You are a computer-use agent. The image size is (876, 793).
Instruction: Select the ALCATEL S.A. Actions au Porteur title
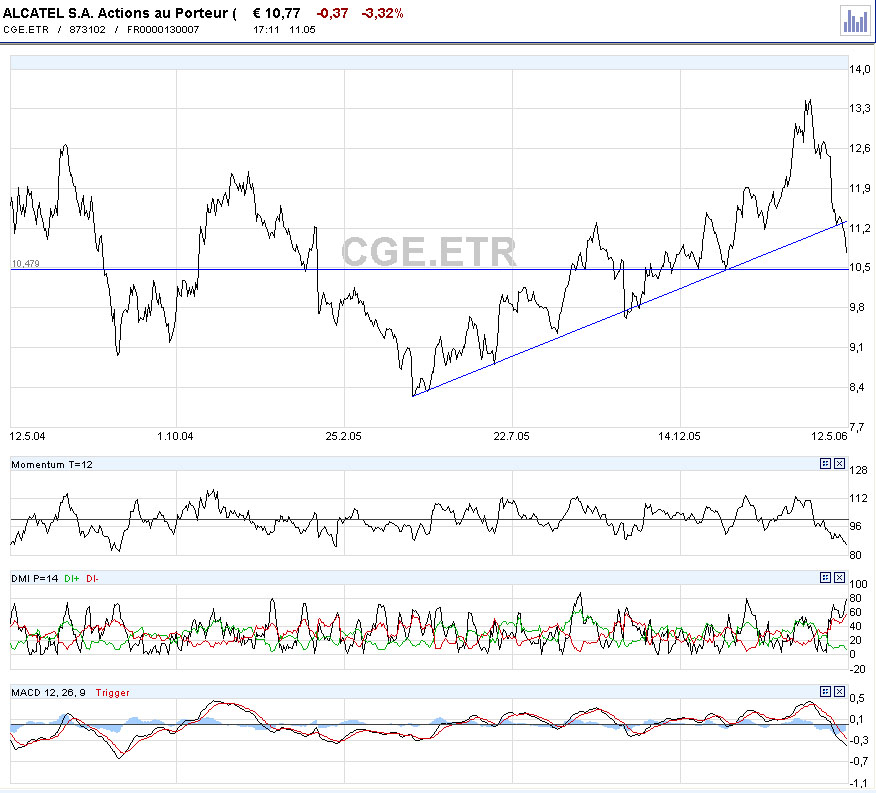tap(120, 13)
